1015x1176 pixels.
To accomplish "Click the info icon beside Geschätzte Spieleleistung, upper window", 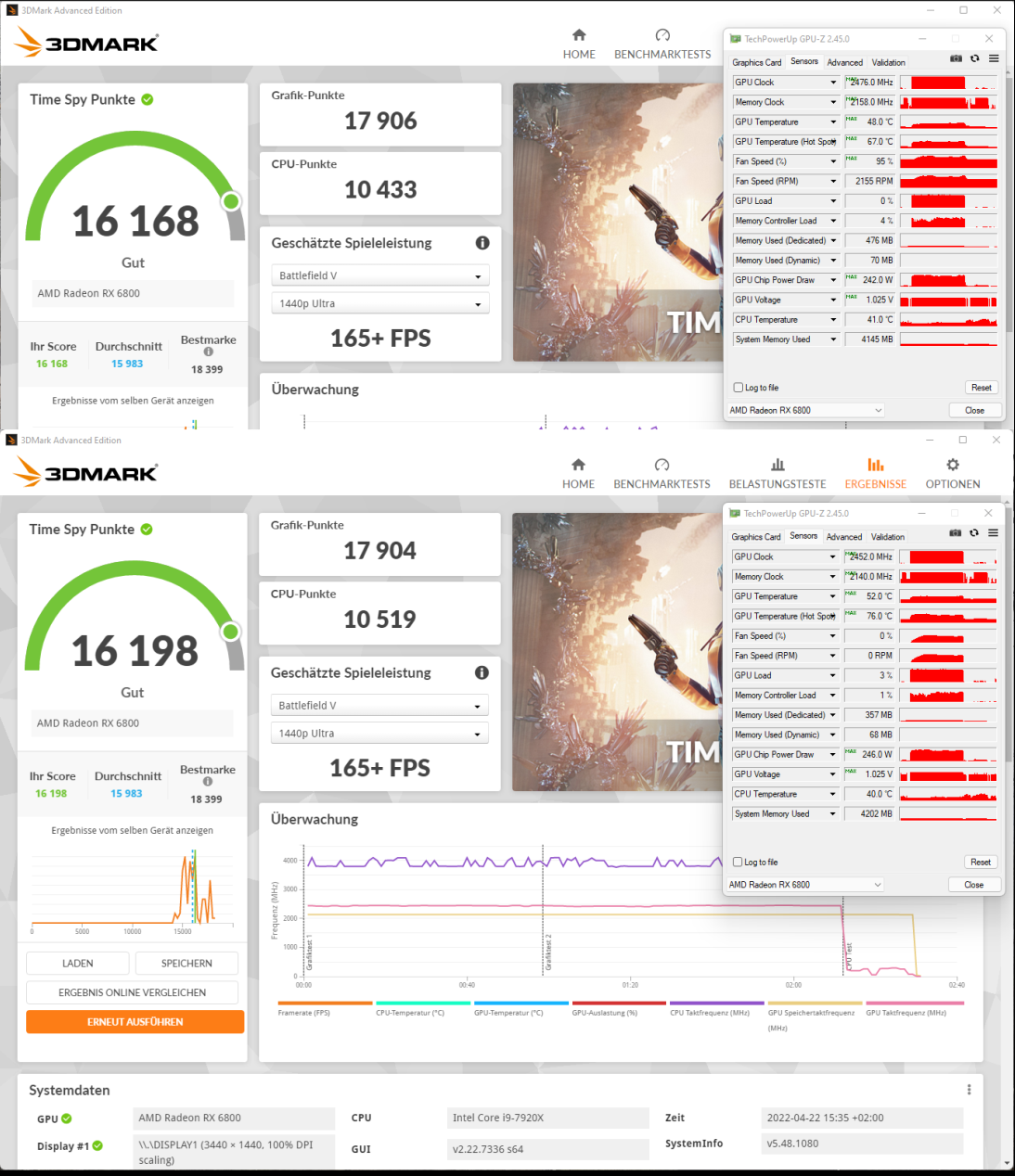I will tap(482, 243).
